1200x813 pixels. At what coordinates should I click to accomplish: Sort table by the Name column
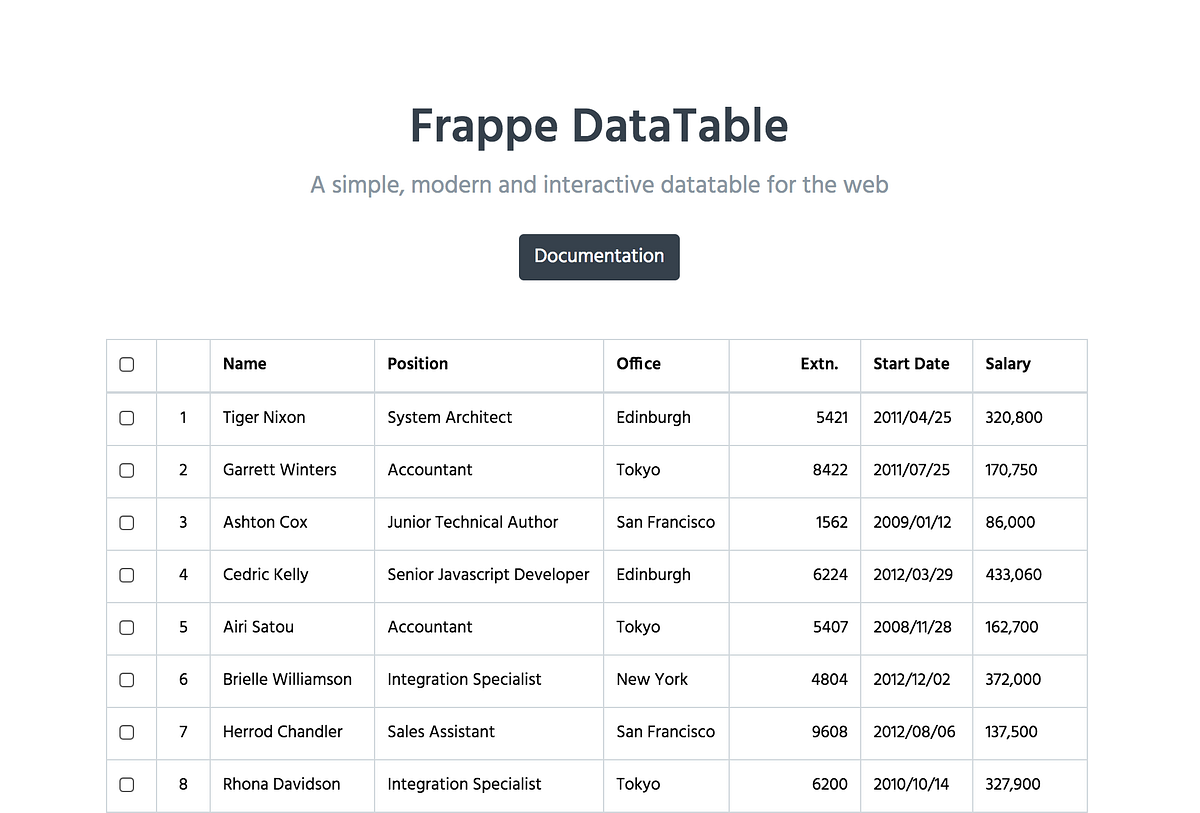point(244,365)
